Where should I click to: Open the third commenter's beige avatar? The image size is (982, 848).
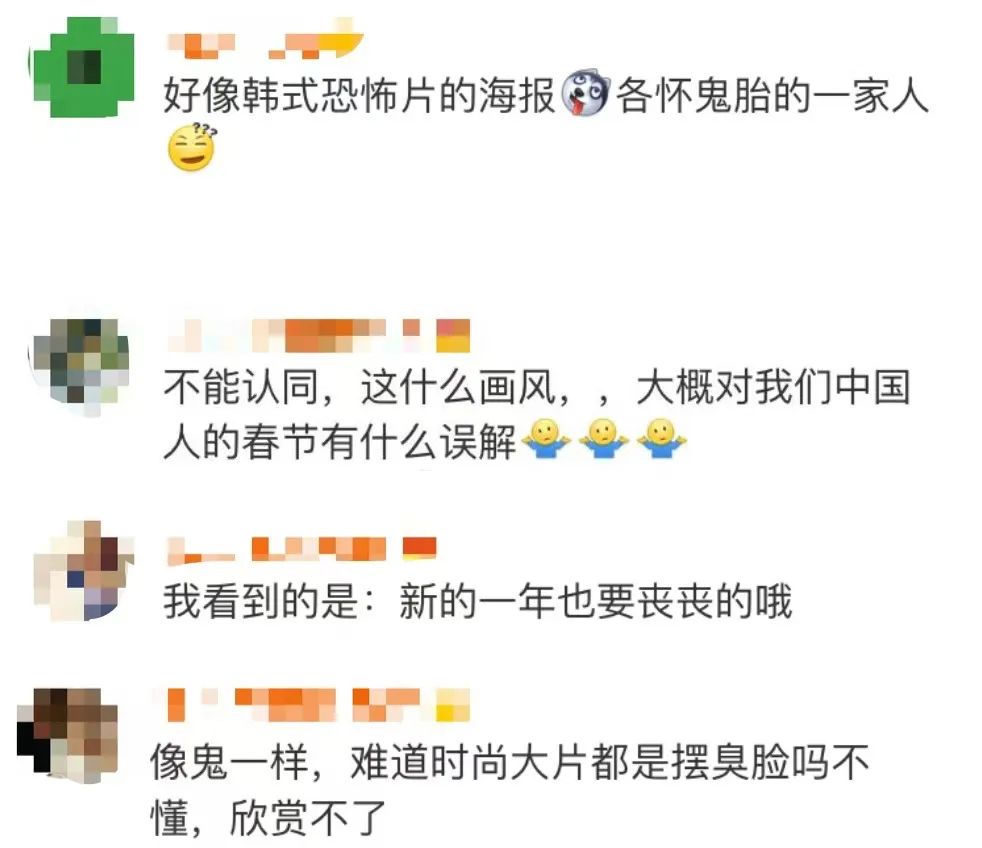pos(83,571)
